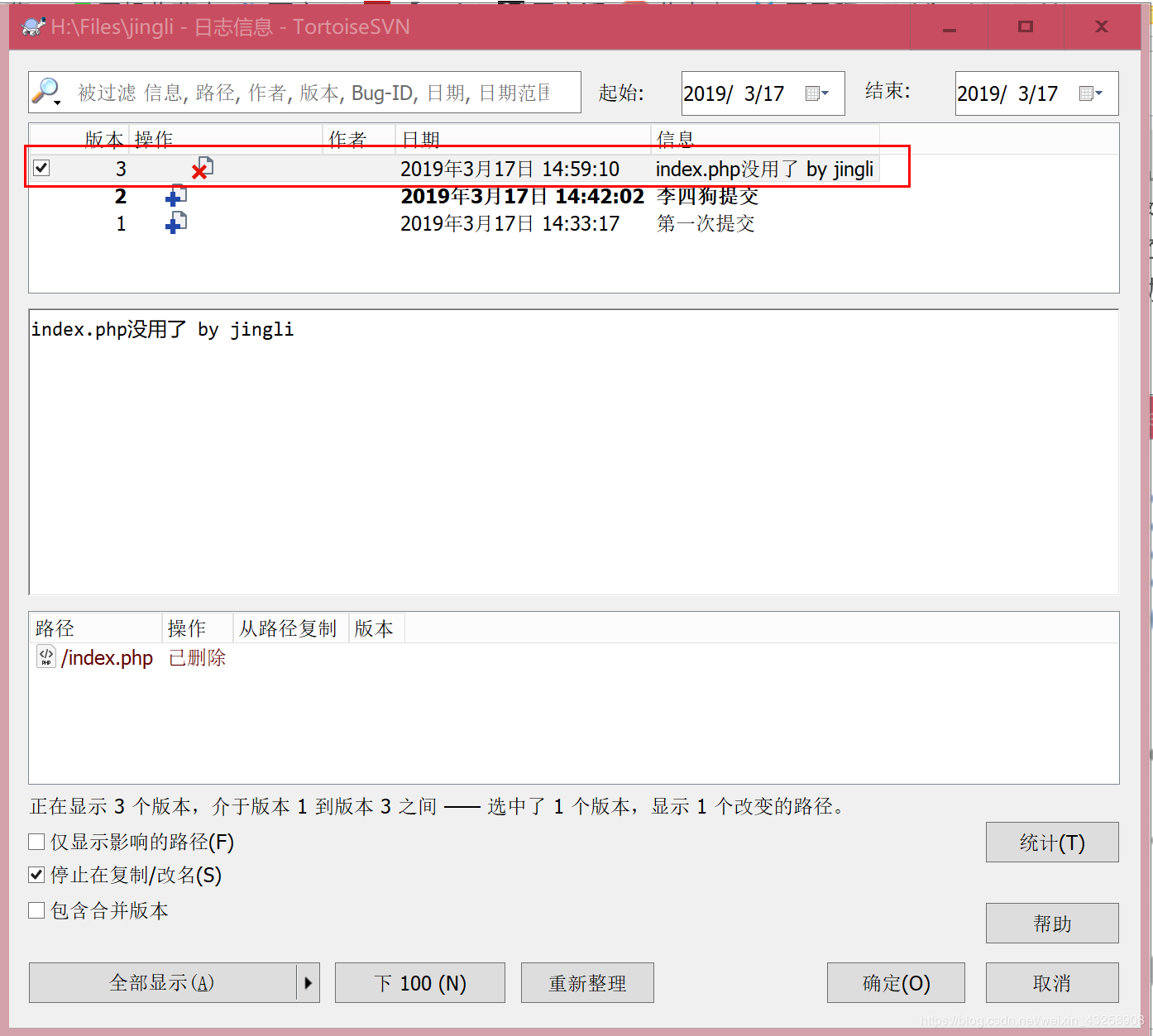Click date 2019年3月17日 14:59:10 cell
Viewport: 1153px width, 1036px height.
pos(510,169)
